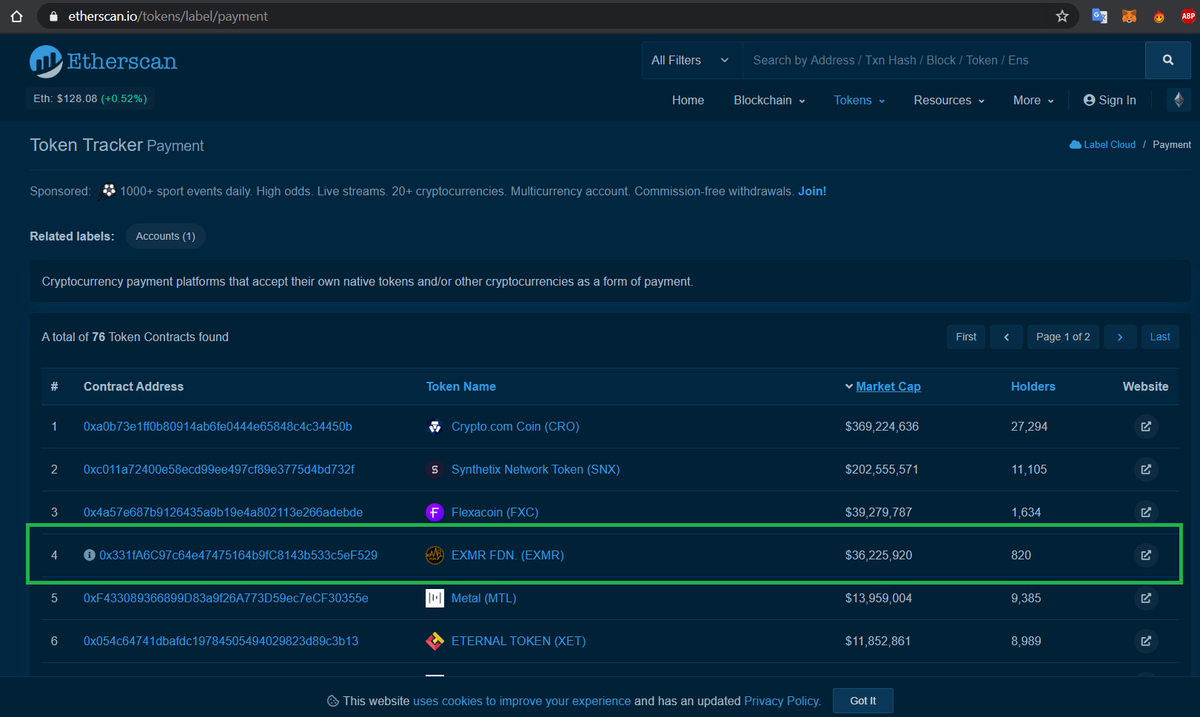This screenshot has width=1200, height=717.
Task: Click the Page 1 of 2 indicator
Action: pyautogui.click(x=1063, y=337)
